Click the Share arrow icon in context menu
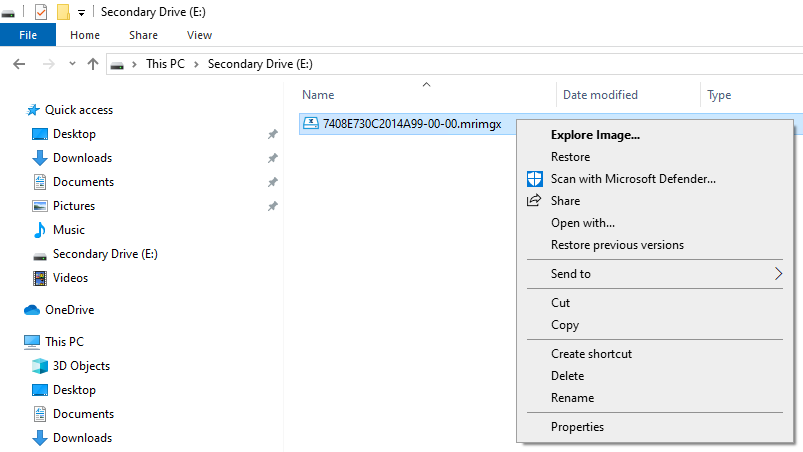Image resolution: width=803 pixels, height=452 pixels. [x=534, y=201]
